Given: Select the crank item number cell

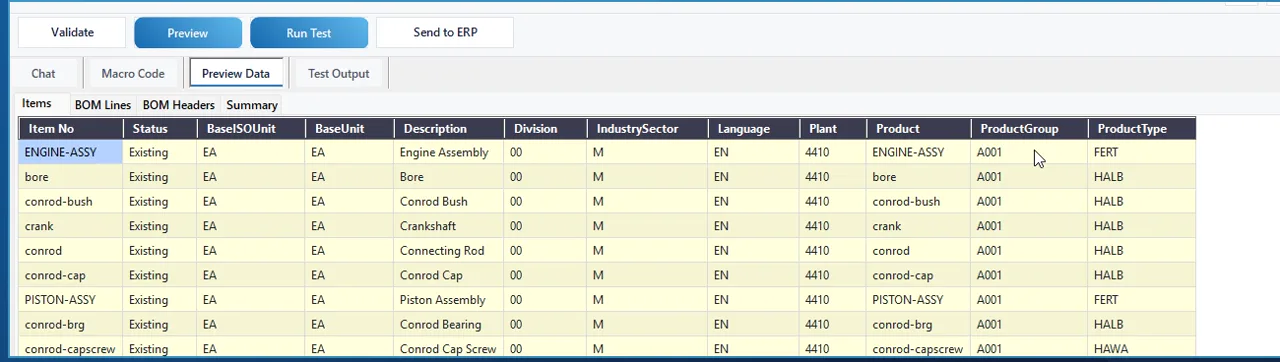Looking at the screenshot, I should [x=71, y=226].
